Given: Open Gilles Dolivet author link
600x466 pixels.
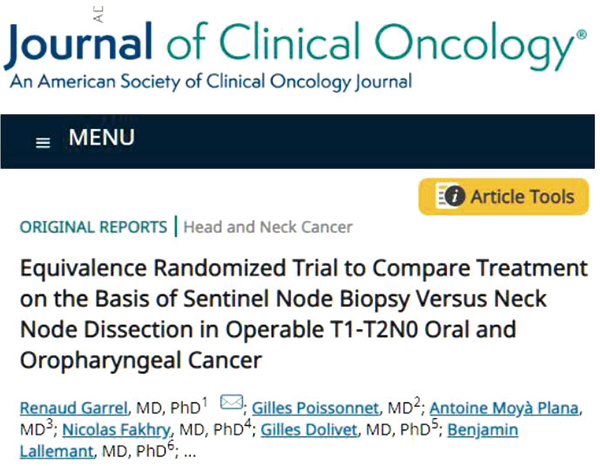Looking at the screenshot, I should tap(309, 430).
